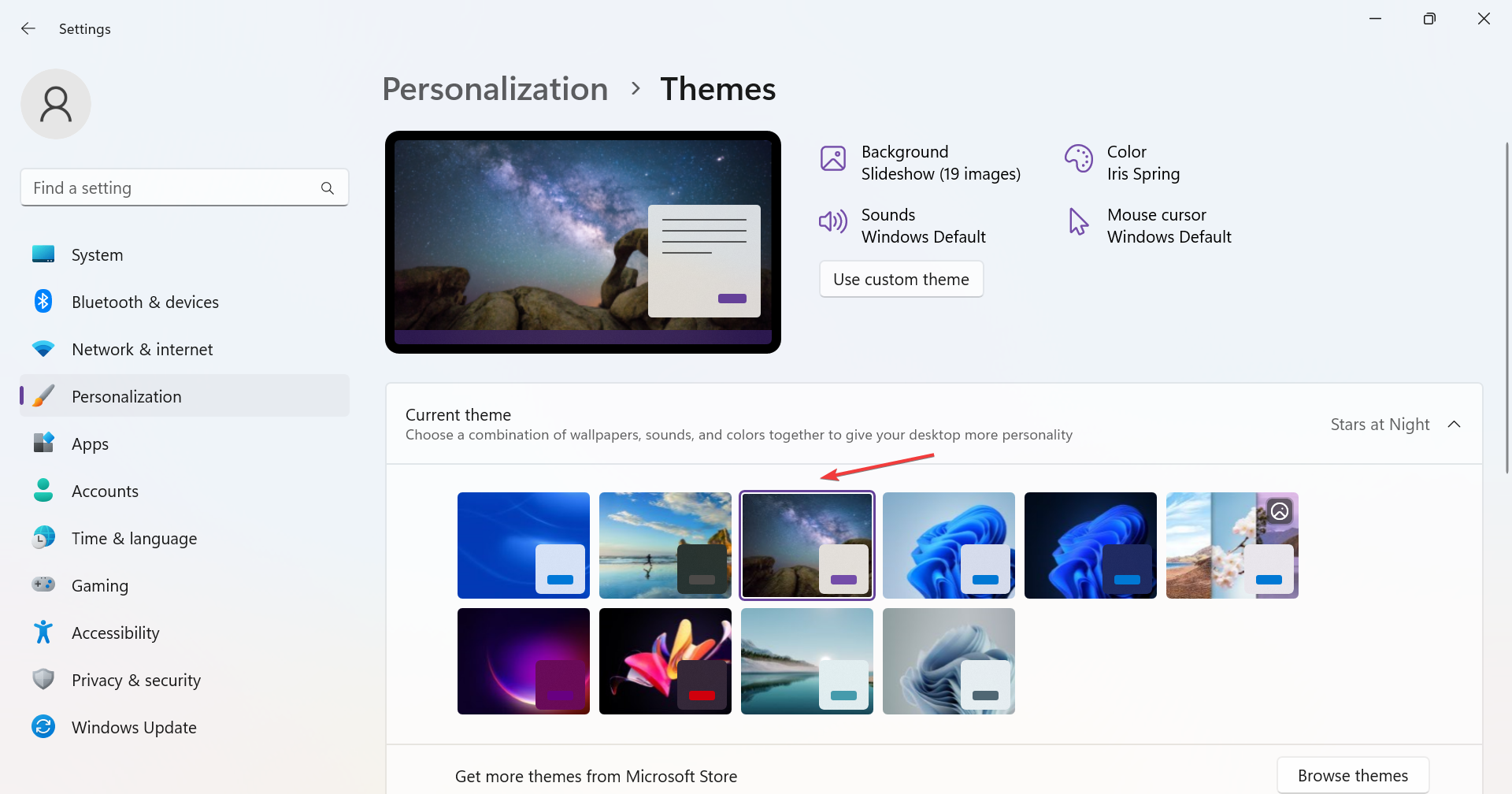The image size is (1512, 794).
Task: Click the spotlight badge on the blossom theme
Action: [1280, 511]
